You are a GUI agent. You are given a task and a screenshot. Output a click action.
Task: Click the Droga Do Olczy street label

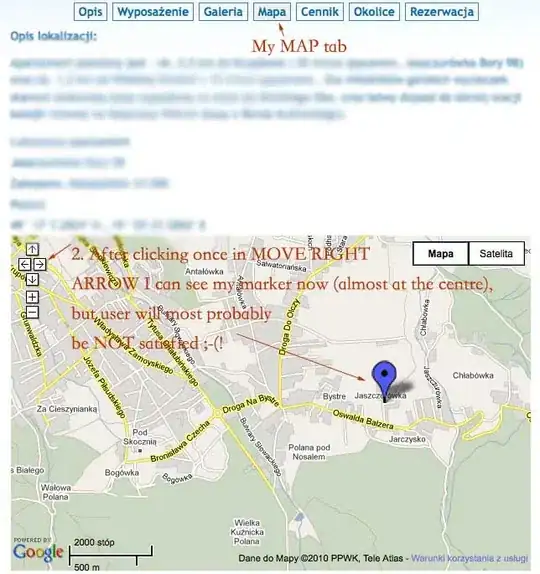coord(289,327)
